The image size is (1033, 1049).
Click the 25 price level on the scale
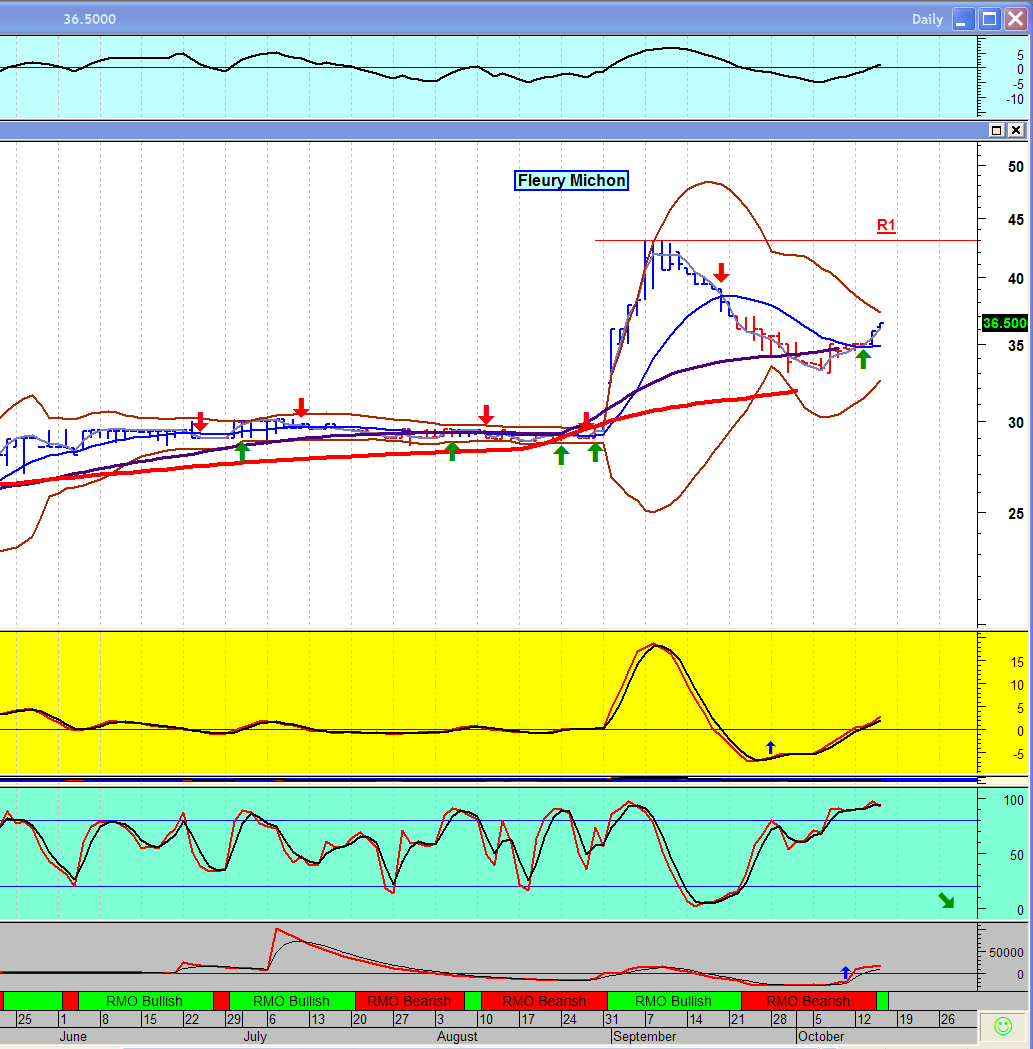1016,514
